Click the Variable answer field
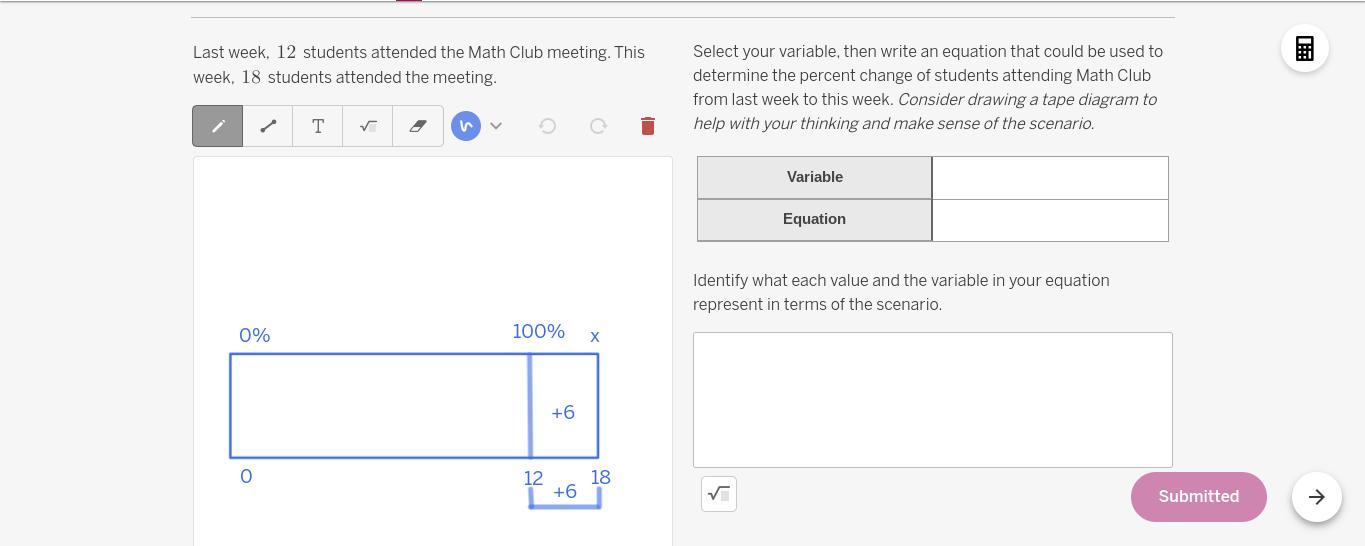1365x546 pixels. click(1050, 178)
